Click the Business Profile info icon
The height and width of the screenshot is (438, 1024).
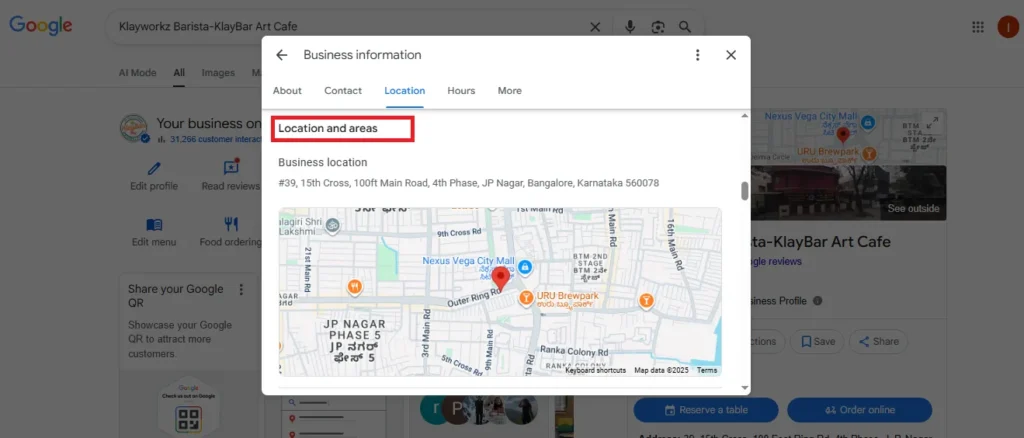point(818,302)
